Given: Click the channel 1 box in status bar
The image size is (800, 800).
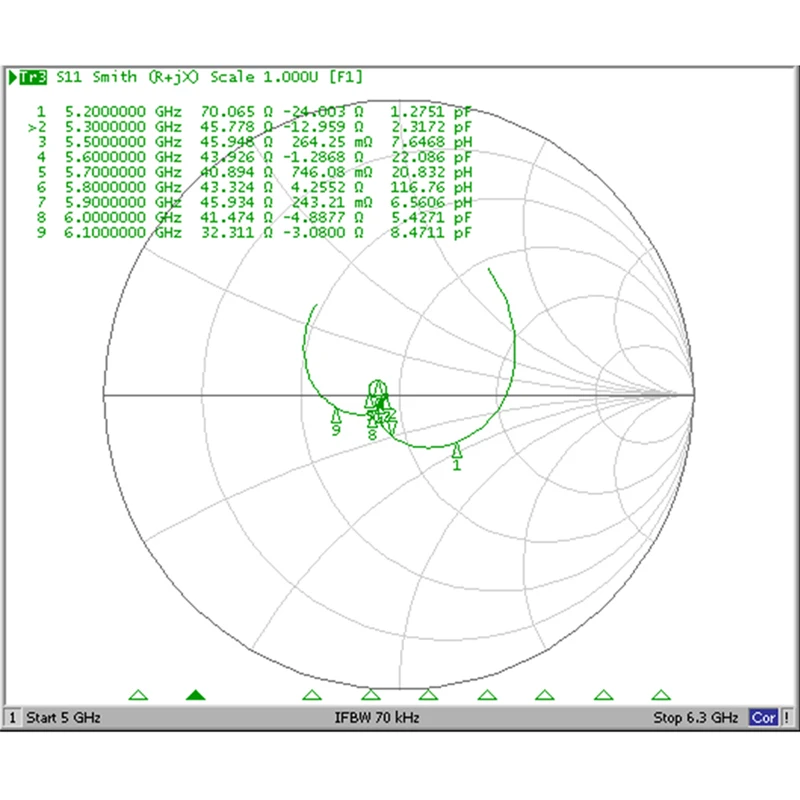Looking at the screenshot, I should click(x=12, y=717).
